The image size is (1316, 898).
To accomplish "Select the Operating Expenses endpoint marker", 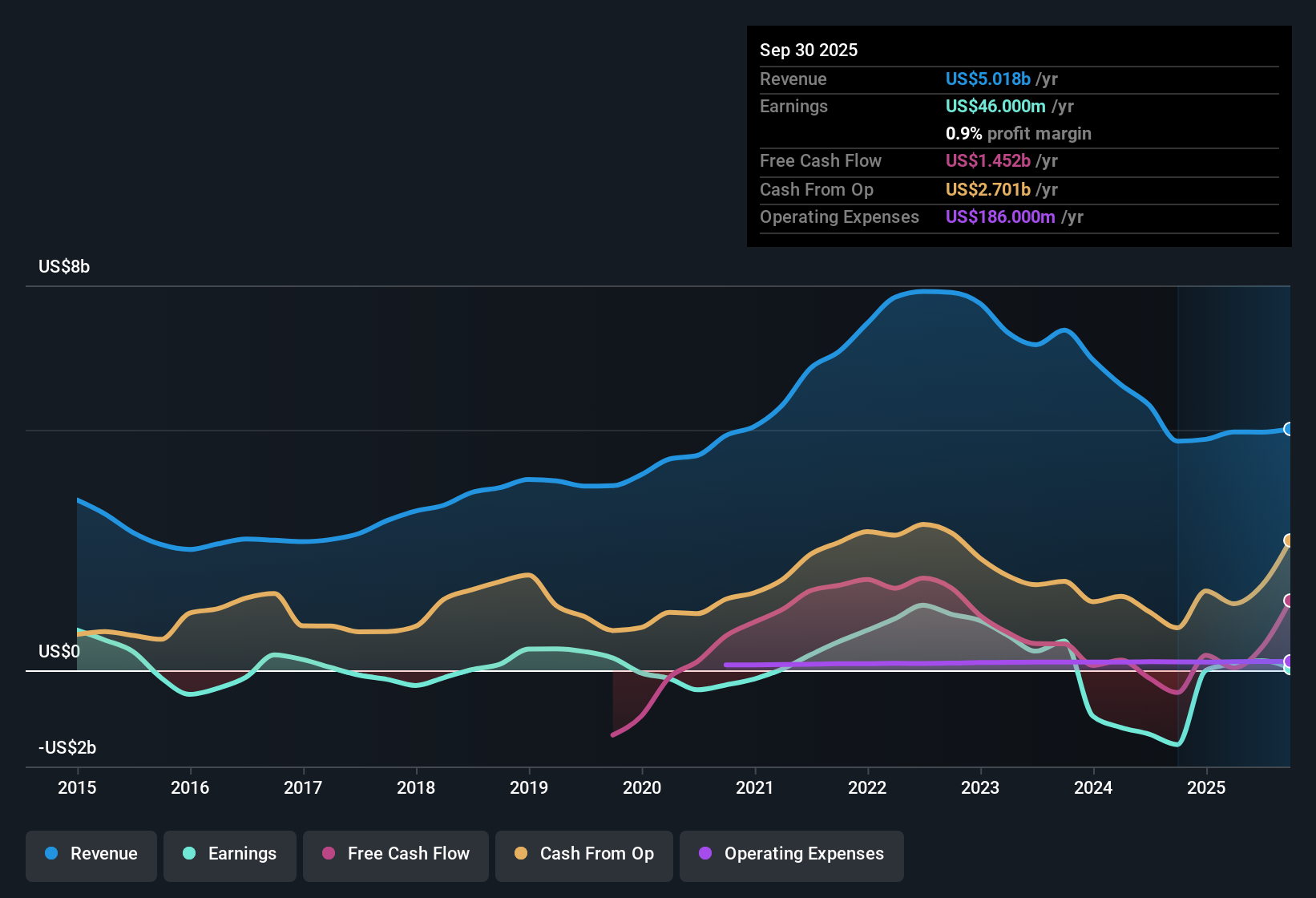I will (x=1289, y=661).
